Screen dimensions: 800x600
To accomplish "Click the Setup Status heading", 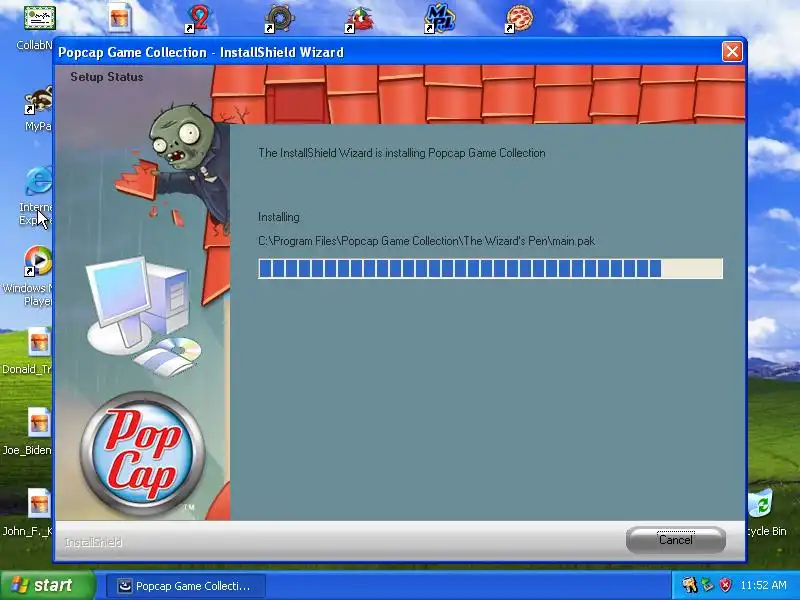I will 107,77.
